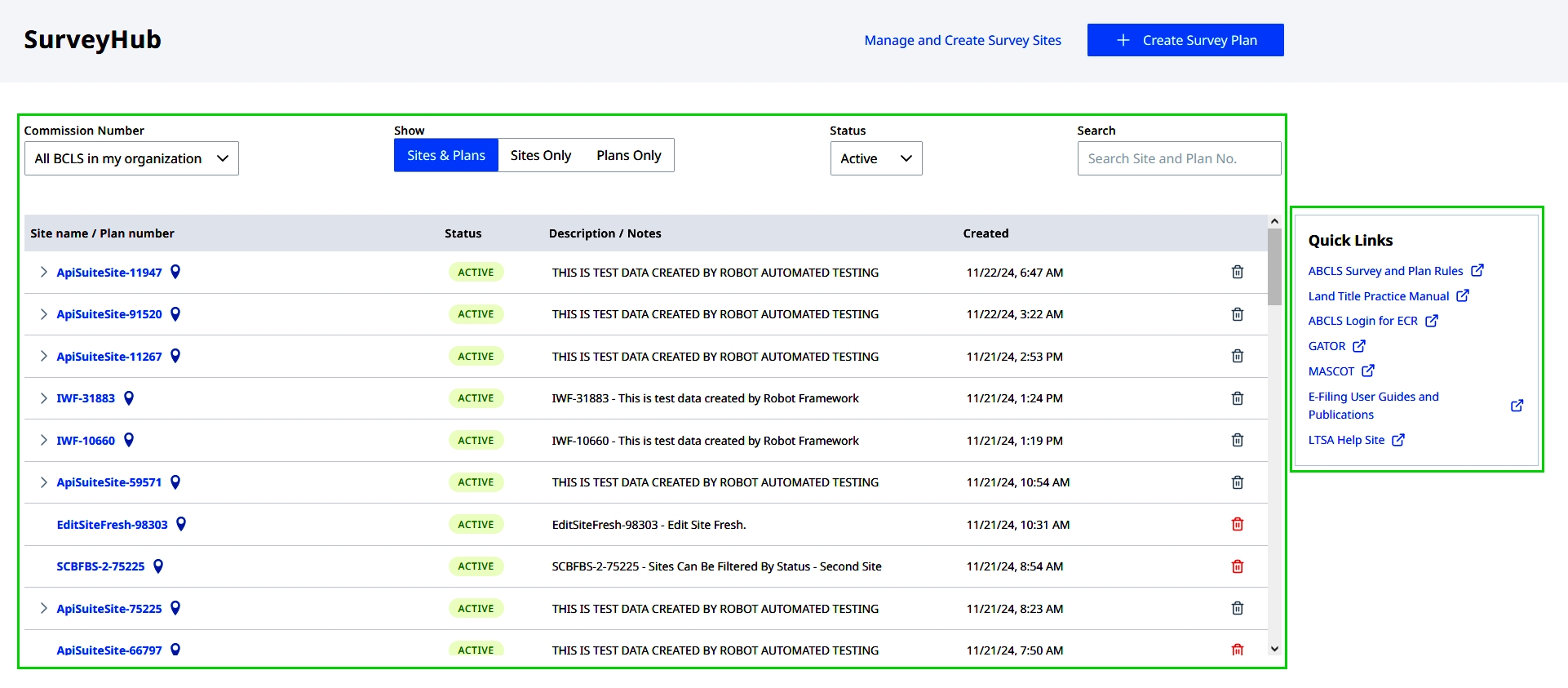
Task: Expand the ApiSuiteSite-59571 row
Action: pos(43,482)
